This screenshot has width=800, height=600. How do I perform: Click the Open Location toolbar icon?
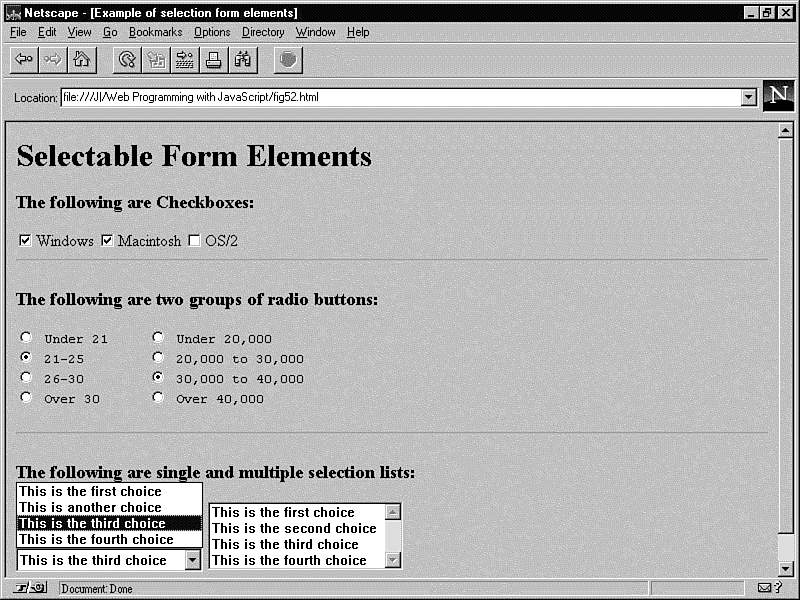(185, 60)
